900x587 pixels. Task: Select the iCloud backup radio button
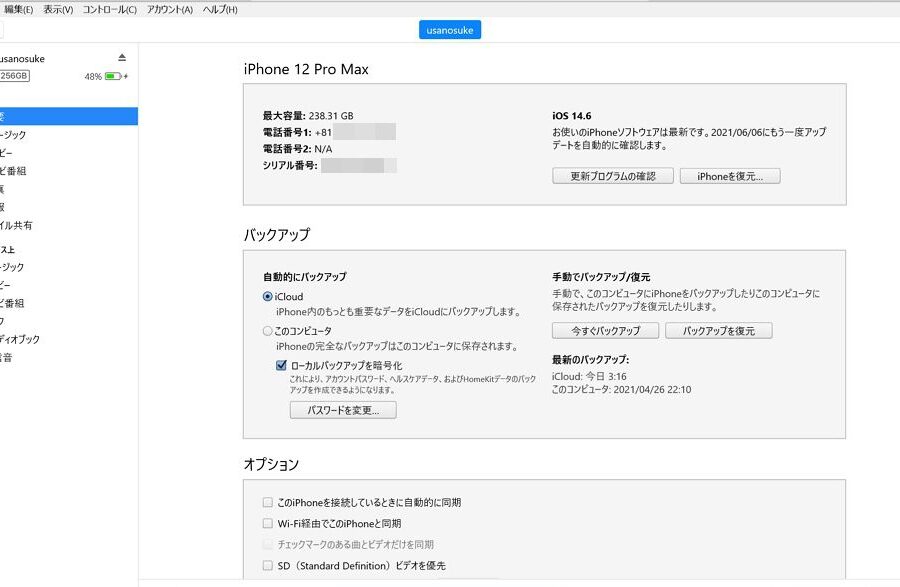(x=267, y=297)
